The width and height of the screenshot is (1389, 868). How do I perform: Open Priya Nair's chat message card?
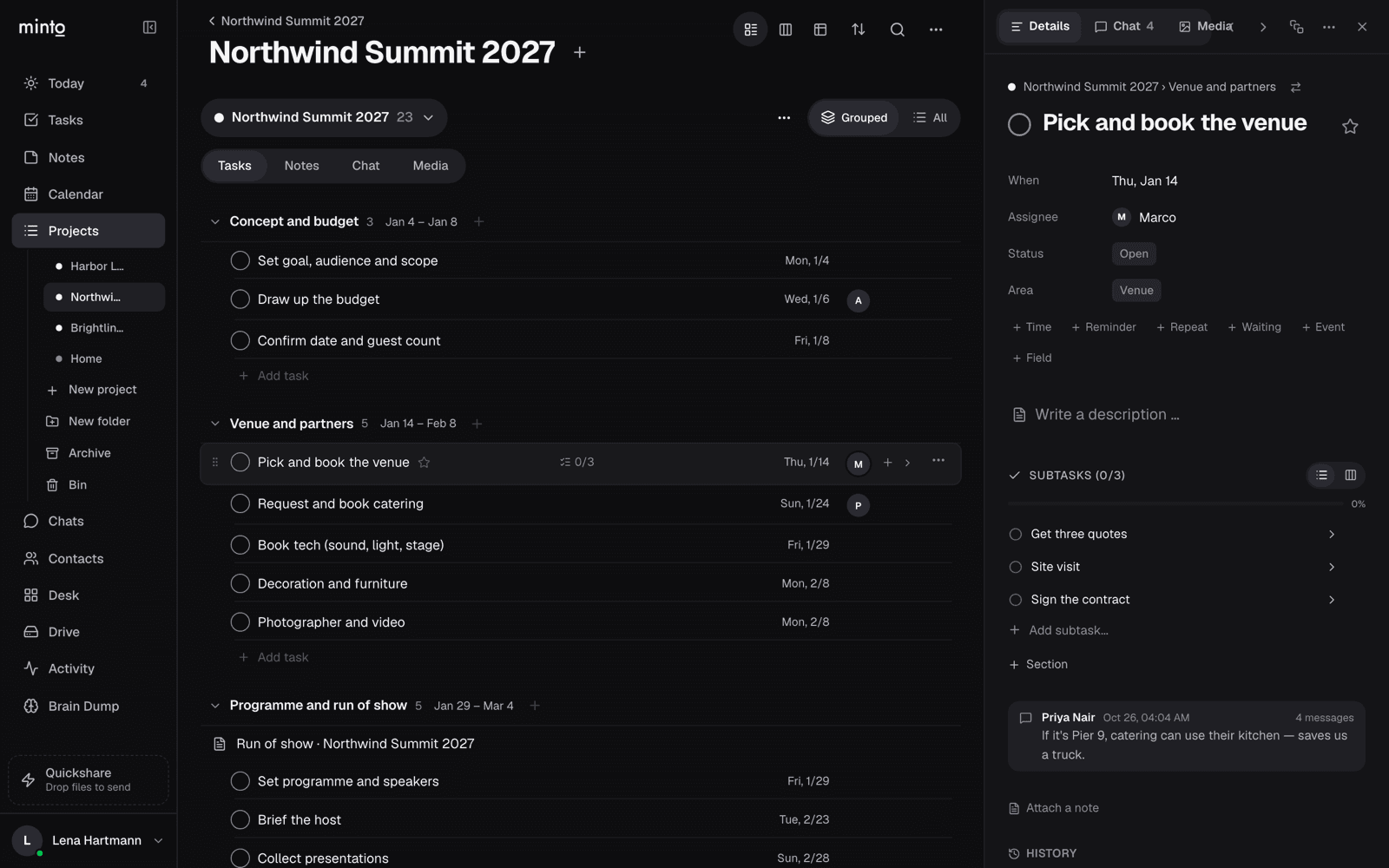click(x=1187, y=736)
